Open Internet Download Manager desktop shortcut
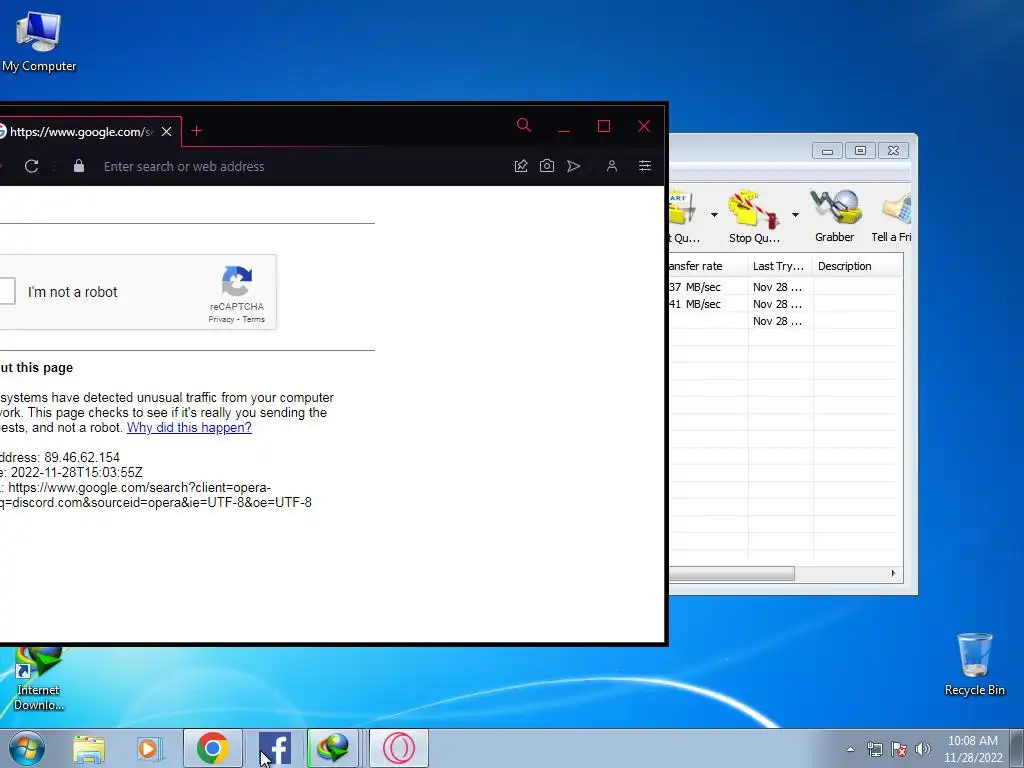Screen dimensions: 1024x768 (x=39, y=678)
